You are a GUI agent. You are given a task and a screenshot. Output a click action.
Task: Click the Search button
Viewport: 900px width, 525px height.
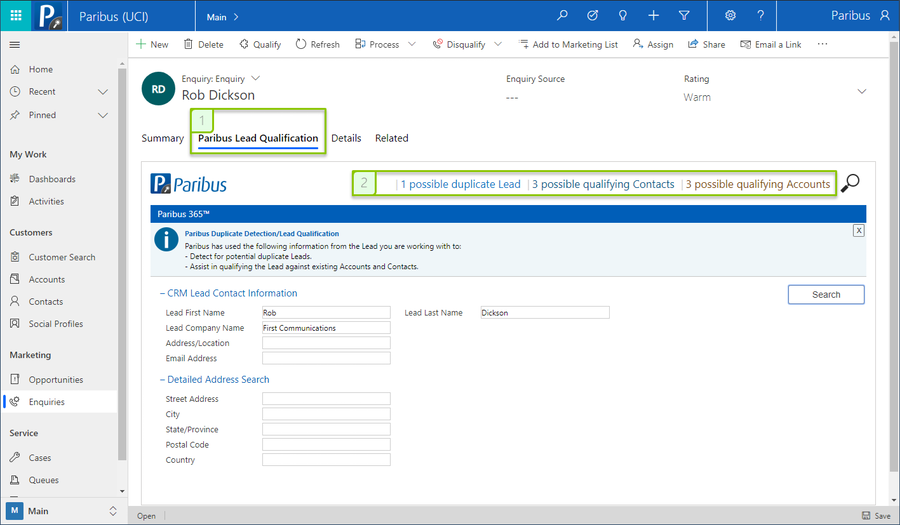click(826, 294)
